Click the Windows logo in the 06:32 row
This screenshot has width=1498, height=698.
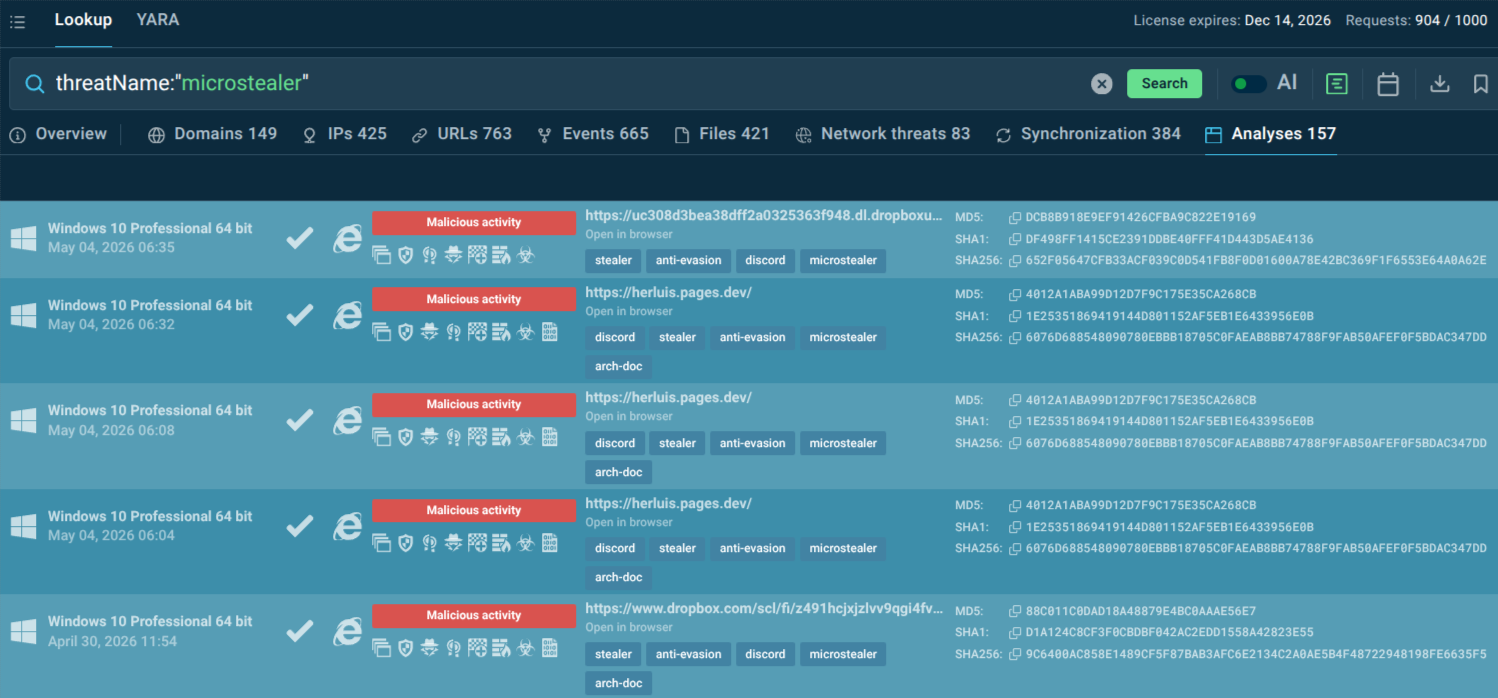23,315
